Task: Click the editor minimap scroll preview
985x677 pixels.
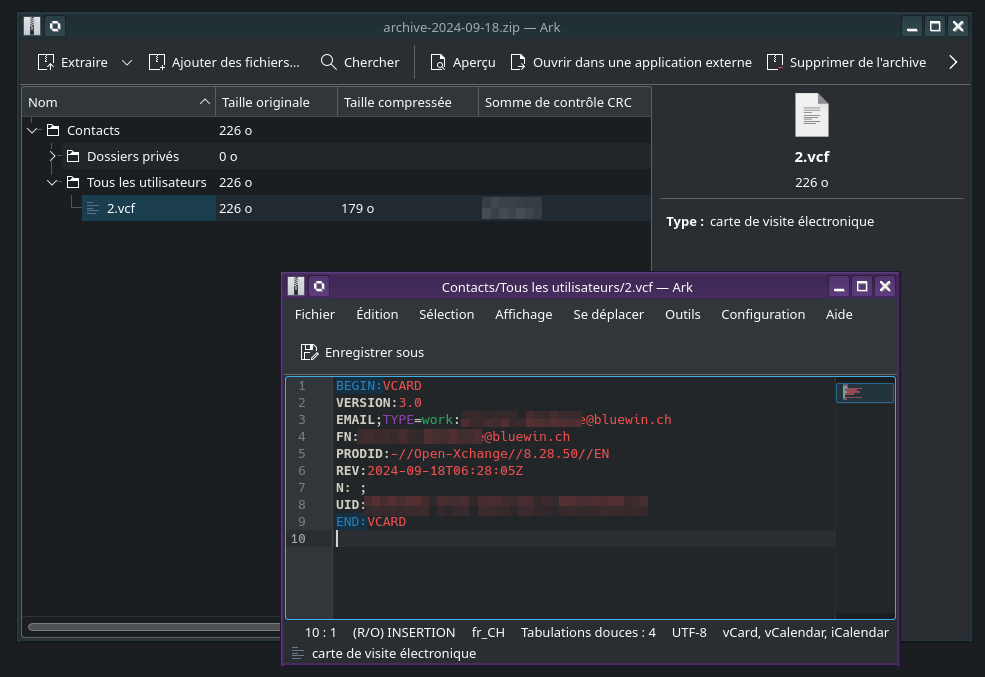Action: click(x=864, y=393)
